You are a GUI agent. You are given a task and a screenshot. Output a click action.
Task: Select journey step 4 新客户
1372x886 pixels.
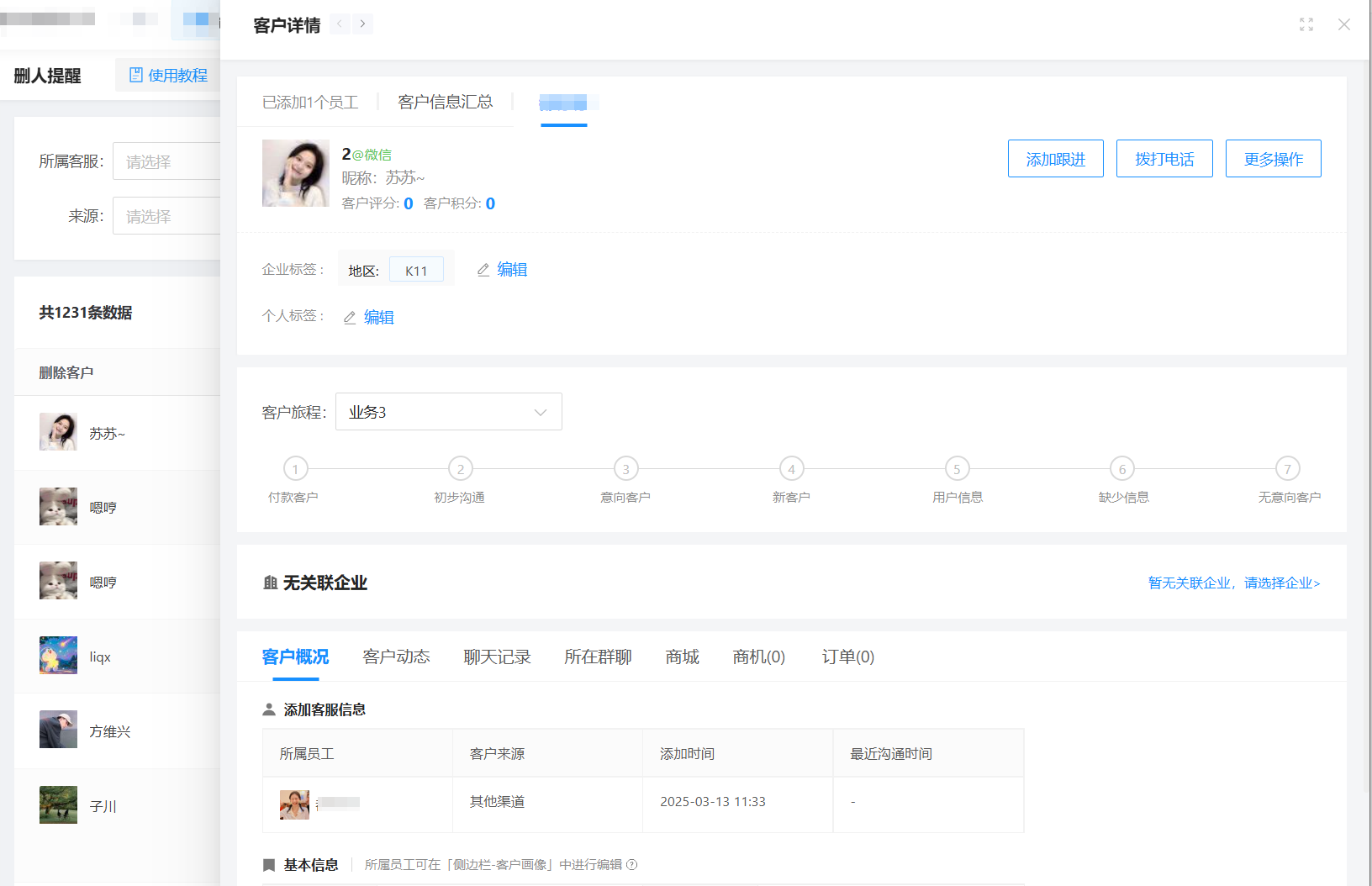(x=791, y=469)
